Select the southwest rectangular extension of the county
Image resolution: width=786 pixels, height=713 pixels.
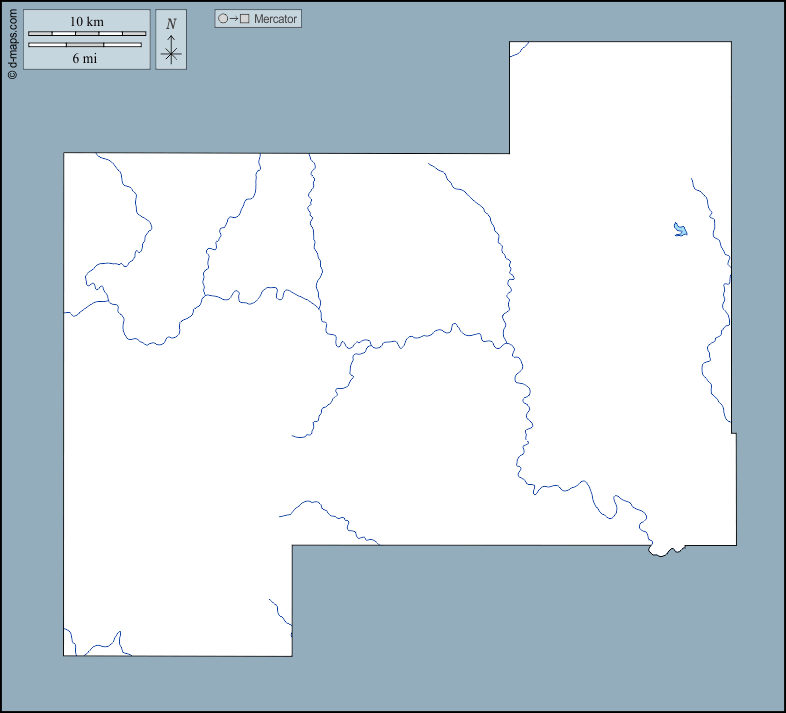click(178, 600)
